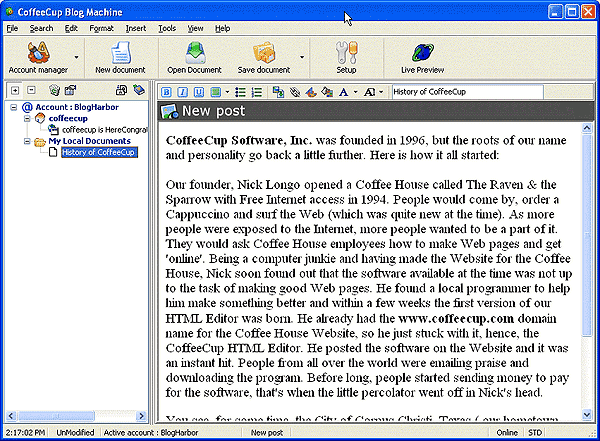Screen dimensions: 600x441
Task: Click the recycle bin delete icon
Action: 54,90
